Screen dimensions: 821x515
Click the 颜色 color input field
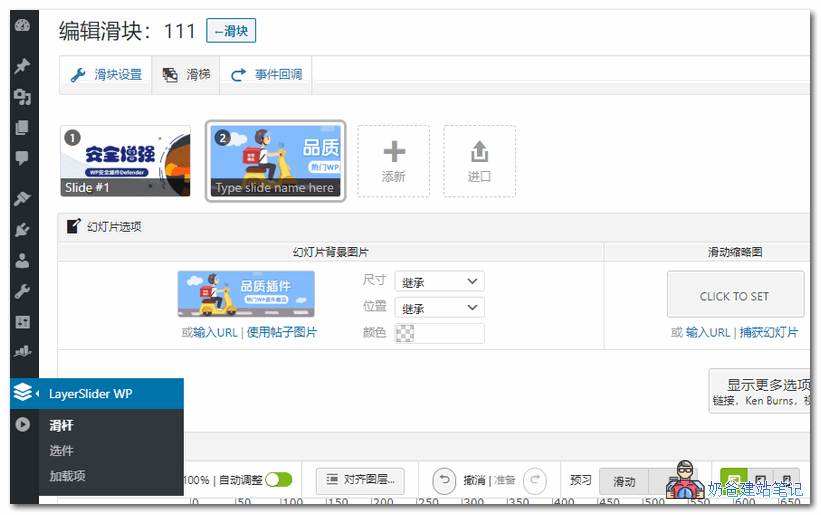tap(439, 333)
